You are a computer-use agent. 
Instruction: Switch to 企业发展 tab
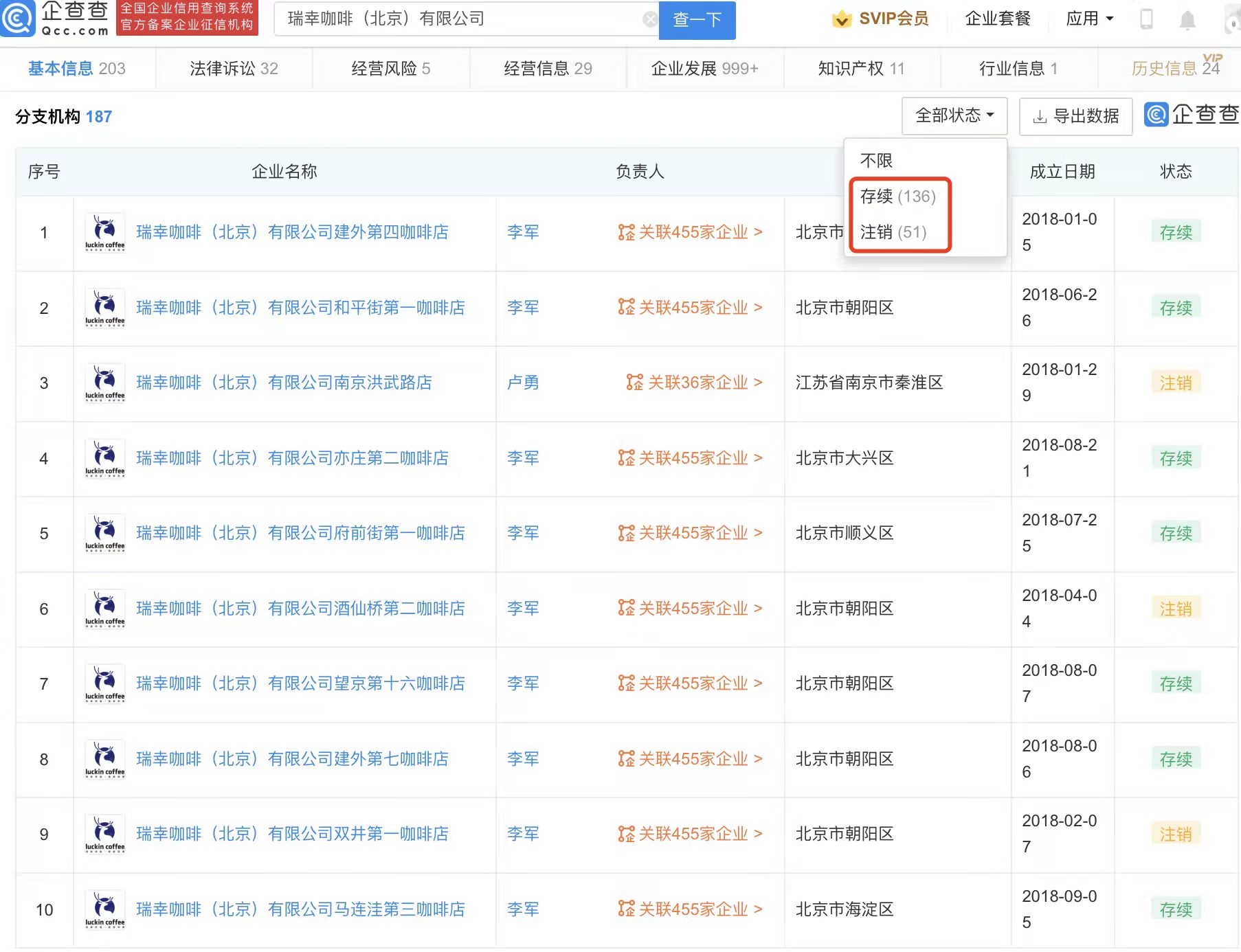tap(704, 69)
